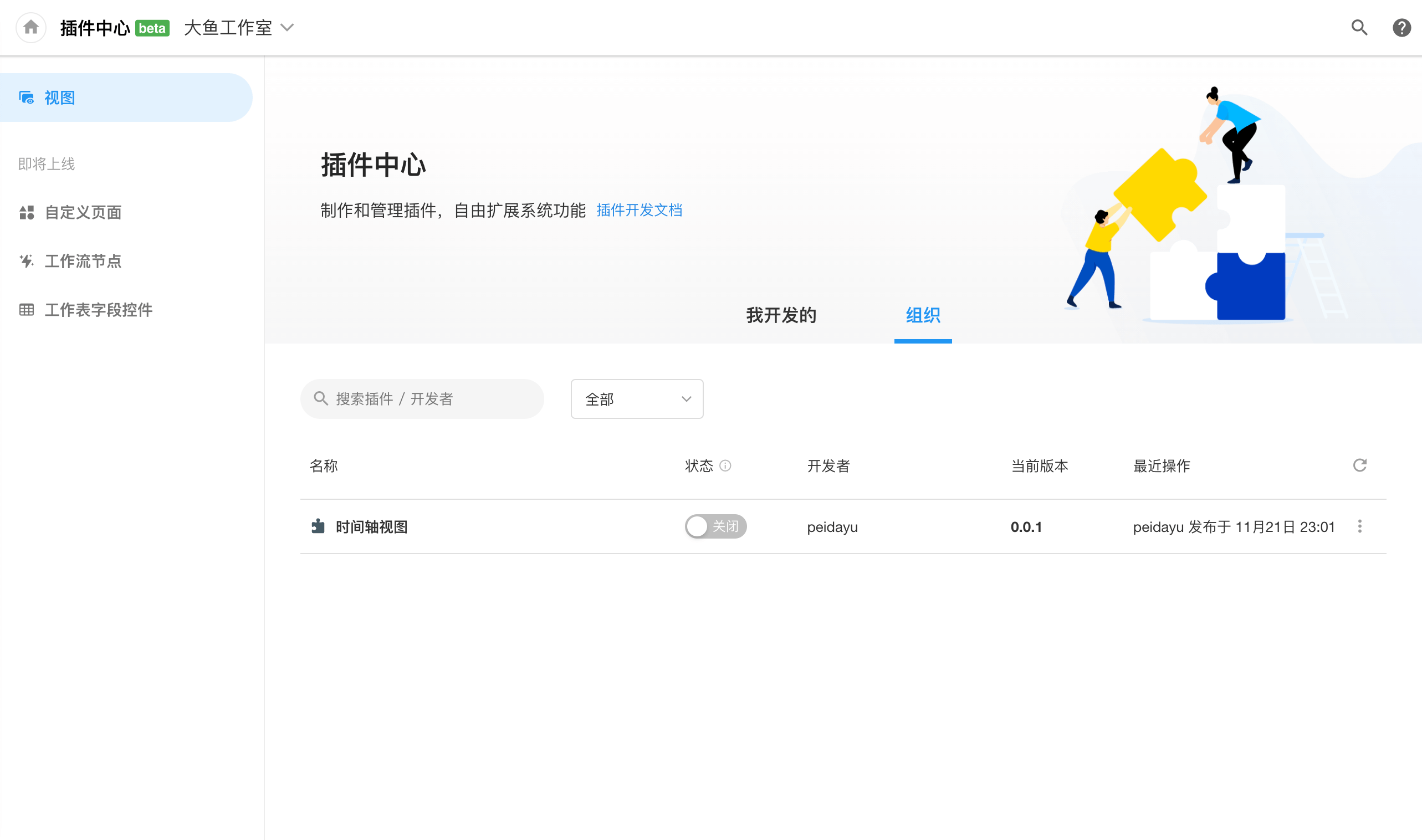Toggle the 时间轴视图 plugin status switch
This screenshot has width=1422, height=840.
click(x=715, y=526)
